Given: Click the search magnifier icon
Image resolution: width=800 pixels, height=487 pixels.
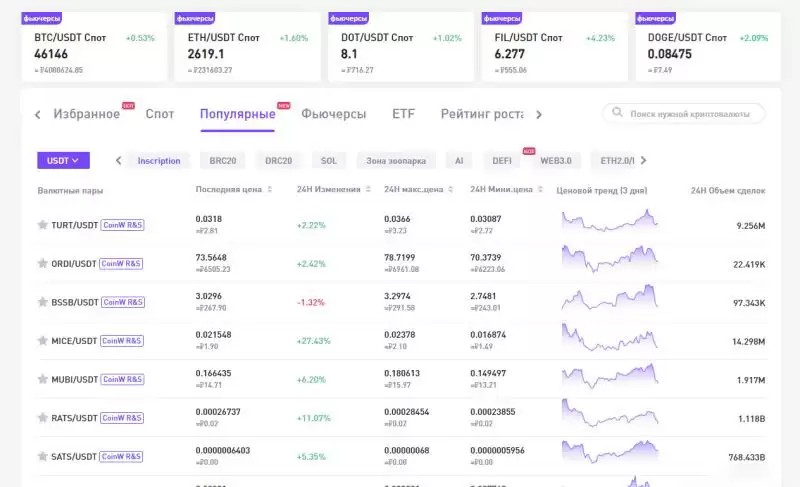Looking at the screenshot, I should coord(616,114).
